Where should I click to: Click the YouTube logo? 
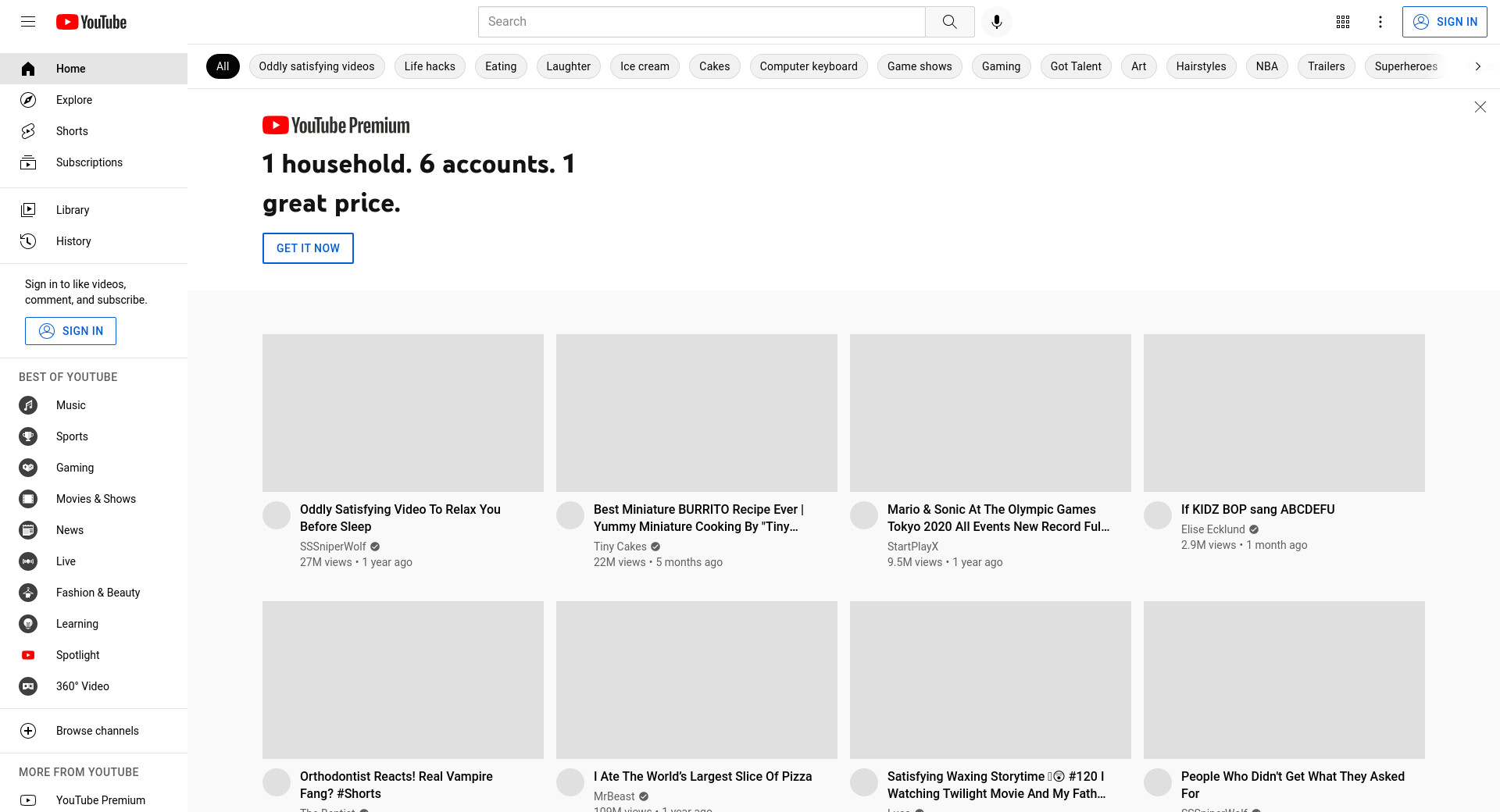click(x=91, y=22)
